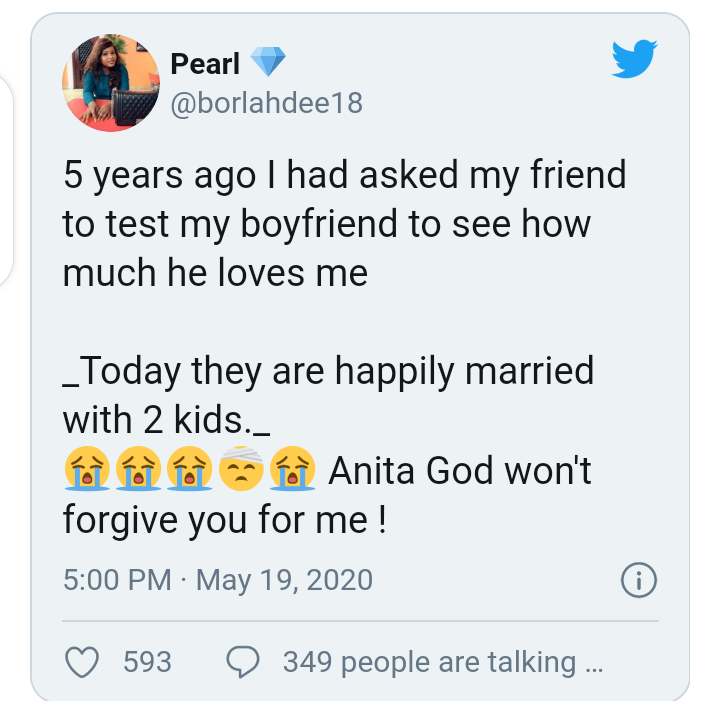Screen dimensions: 719x701
Task: Click the 593 likes count
Action: (x=147, y=661)
